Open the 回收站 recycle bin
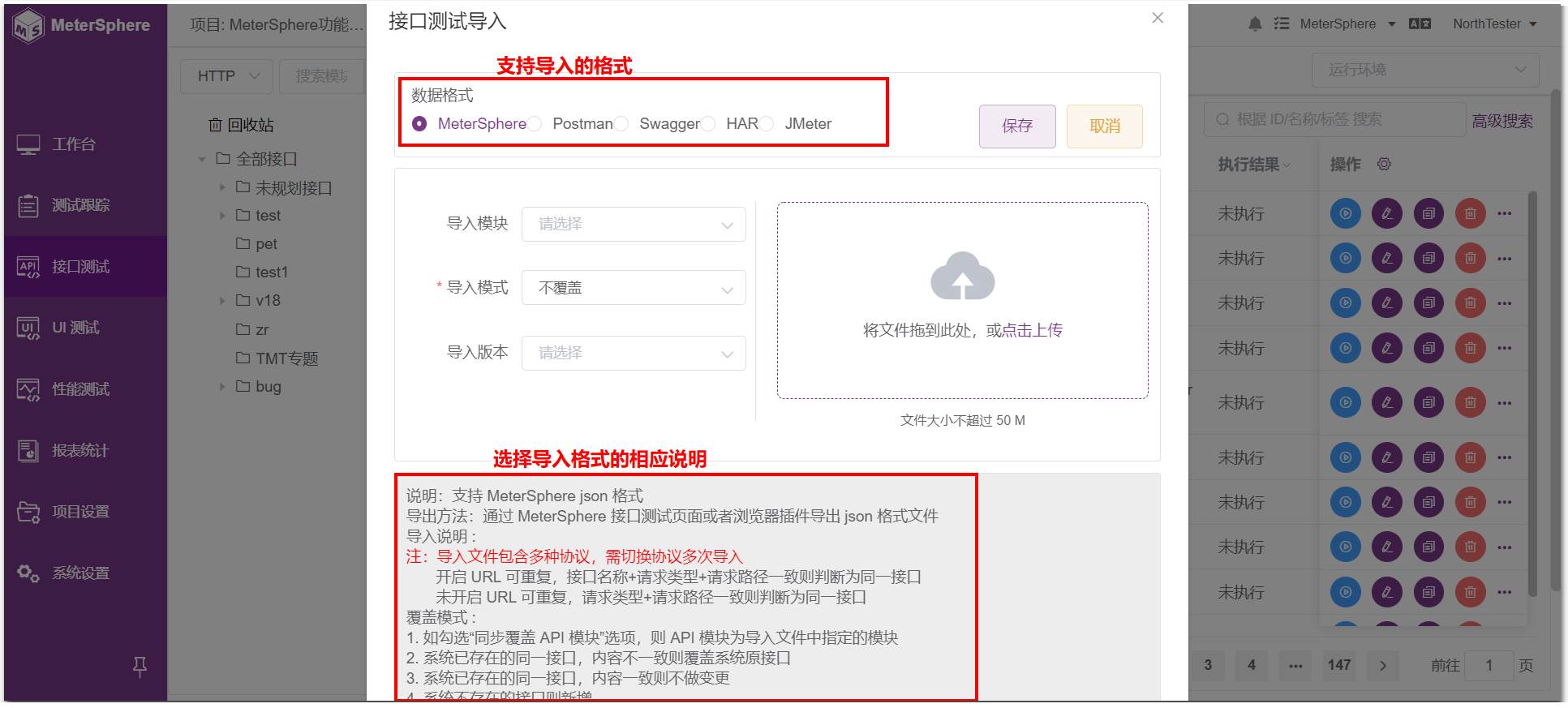Viewport: 1568px width, 708px height. point(241,125)
